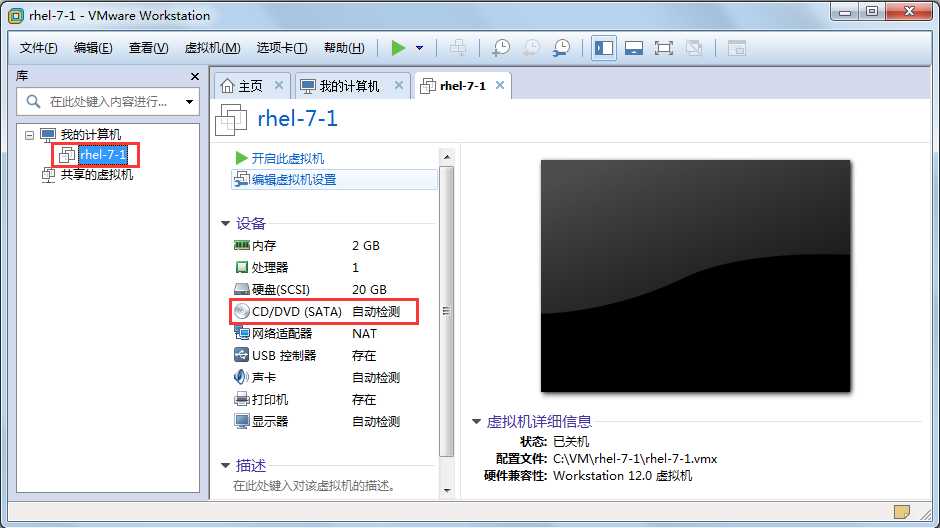
Task: Open the library search dropdown arrow
Action: (x=189, y=101)
